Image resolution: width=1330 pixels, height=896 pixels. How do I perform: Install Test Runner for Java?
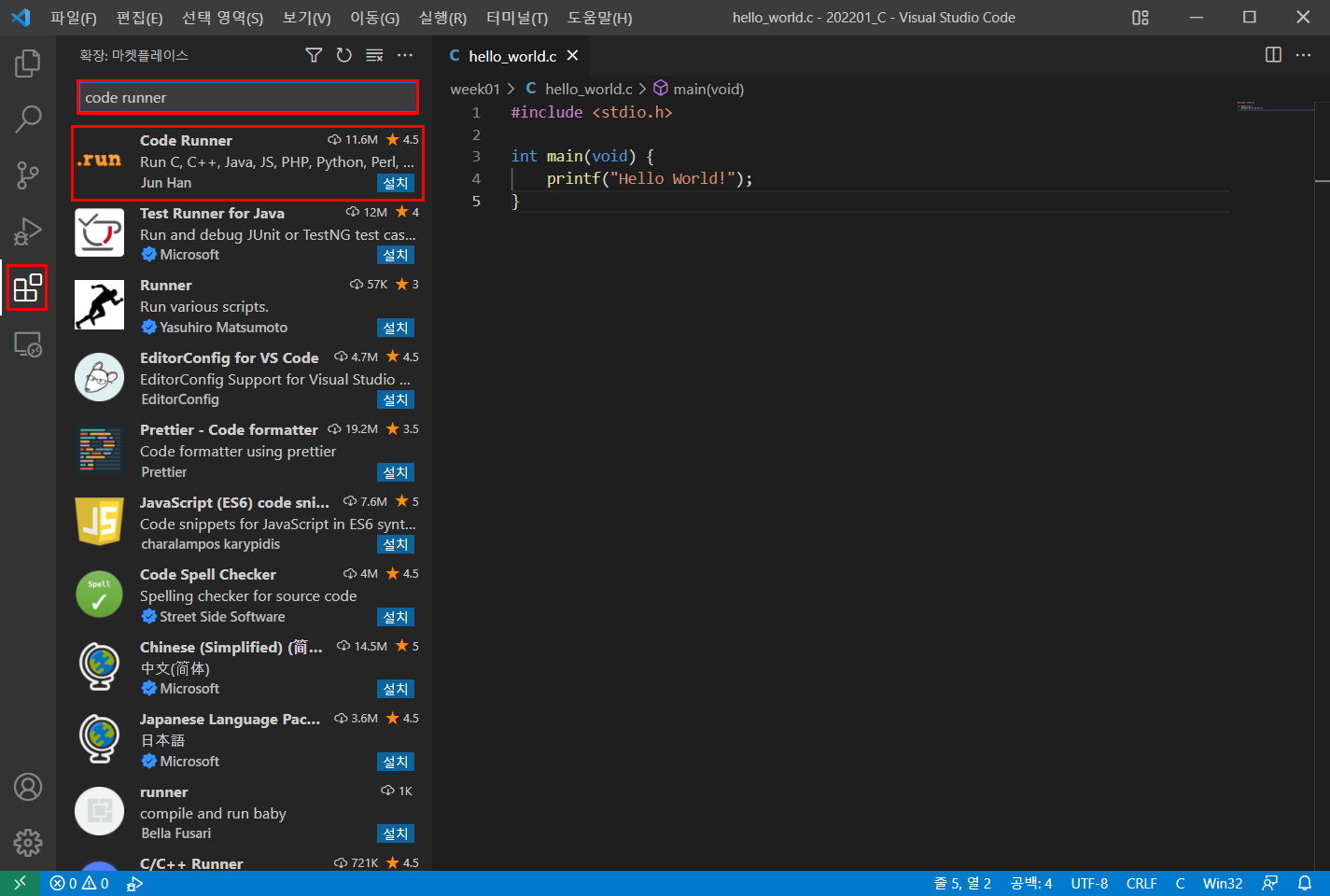(x=396, y=255)
